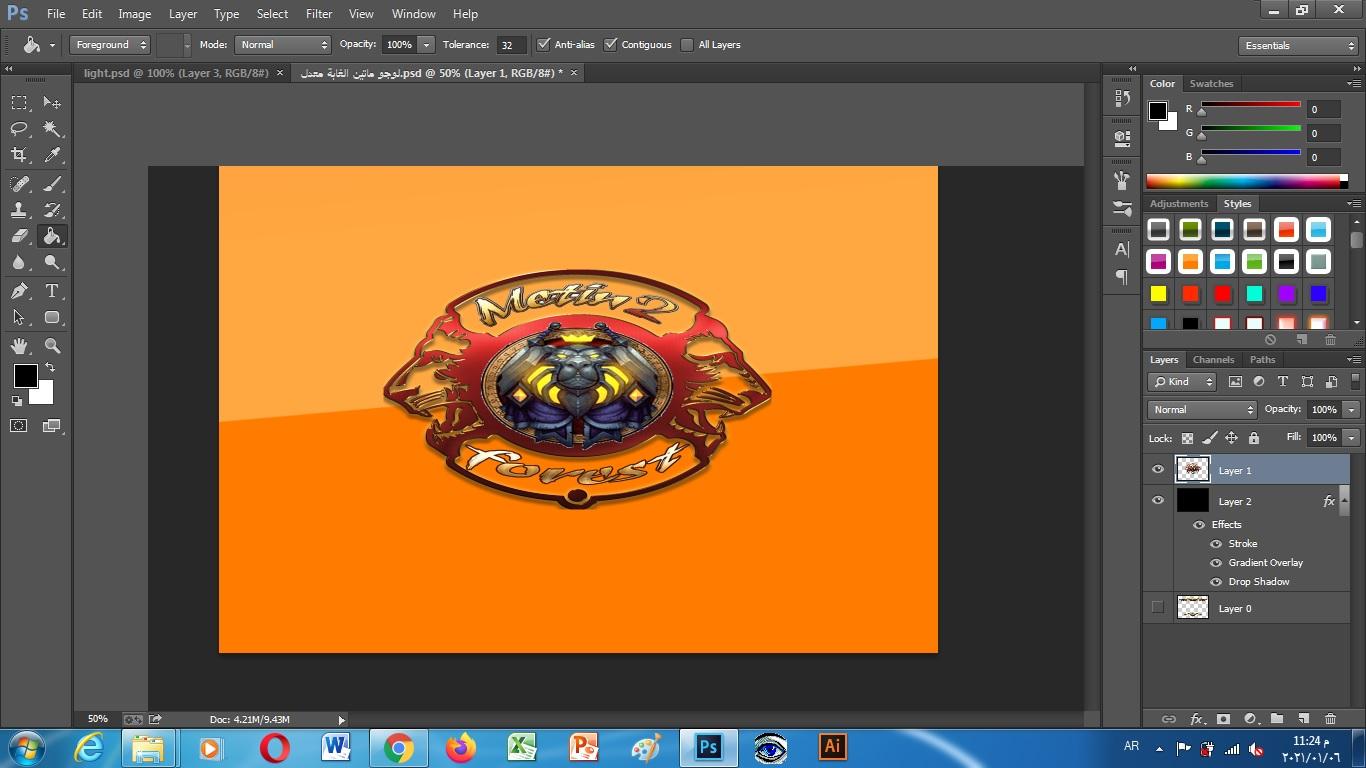The height and width of the screenshot is (768, 1366).
Task: Open the Layer menu
Action: [183, 14]
